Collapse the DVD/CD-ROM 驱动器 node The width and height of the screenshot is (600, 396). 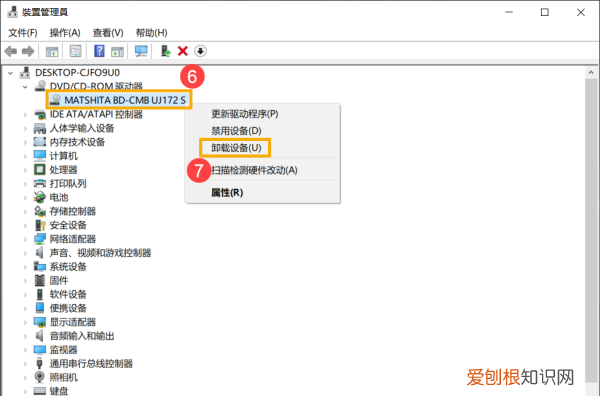tap(25, 87)
